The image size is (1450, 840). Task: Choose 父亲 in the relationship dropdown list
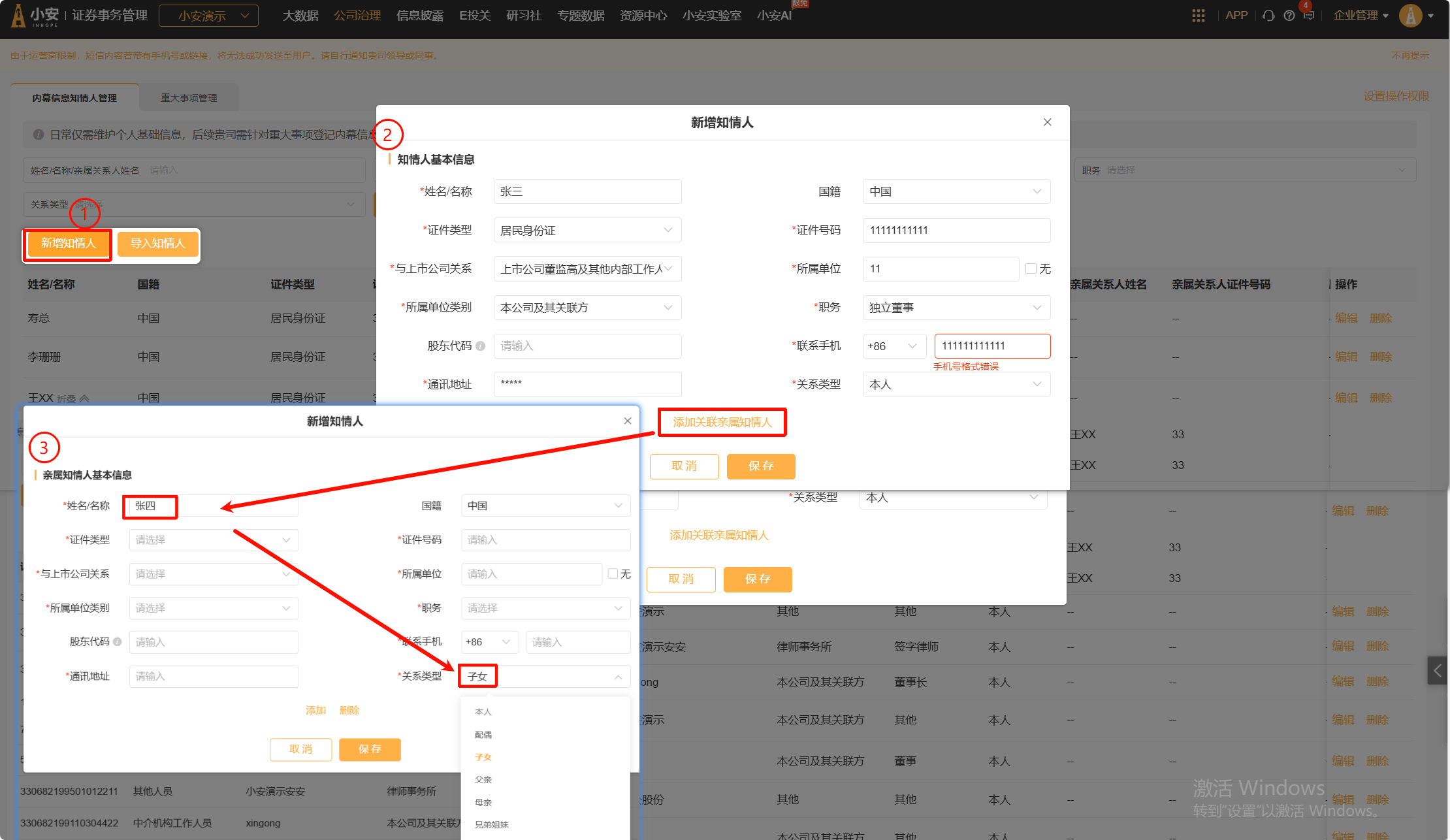(483, 780)
